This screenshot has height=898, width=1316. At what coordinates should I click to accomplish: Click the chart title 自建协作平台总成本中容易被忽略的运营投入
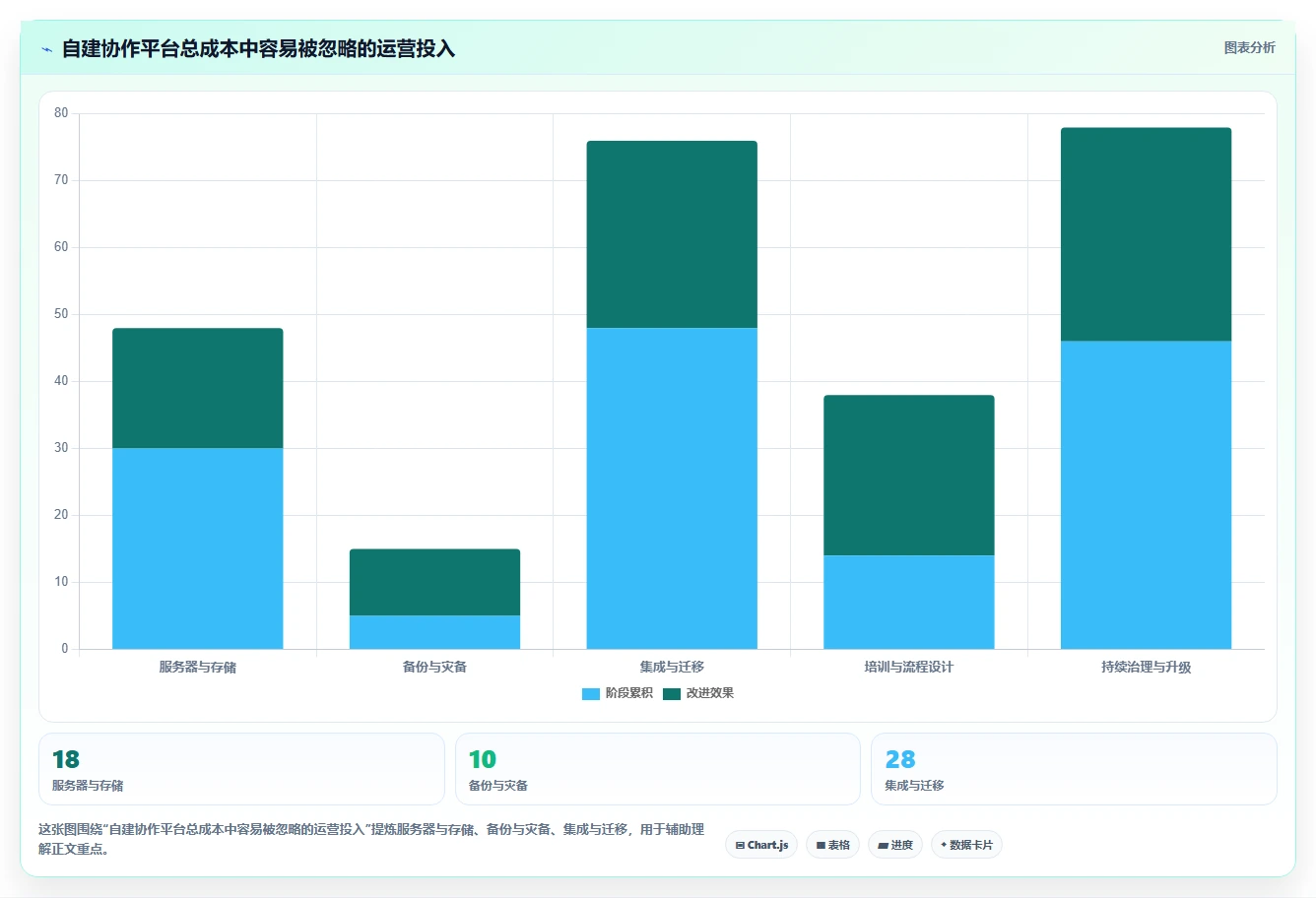point(258,48)
